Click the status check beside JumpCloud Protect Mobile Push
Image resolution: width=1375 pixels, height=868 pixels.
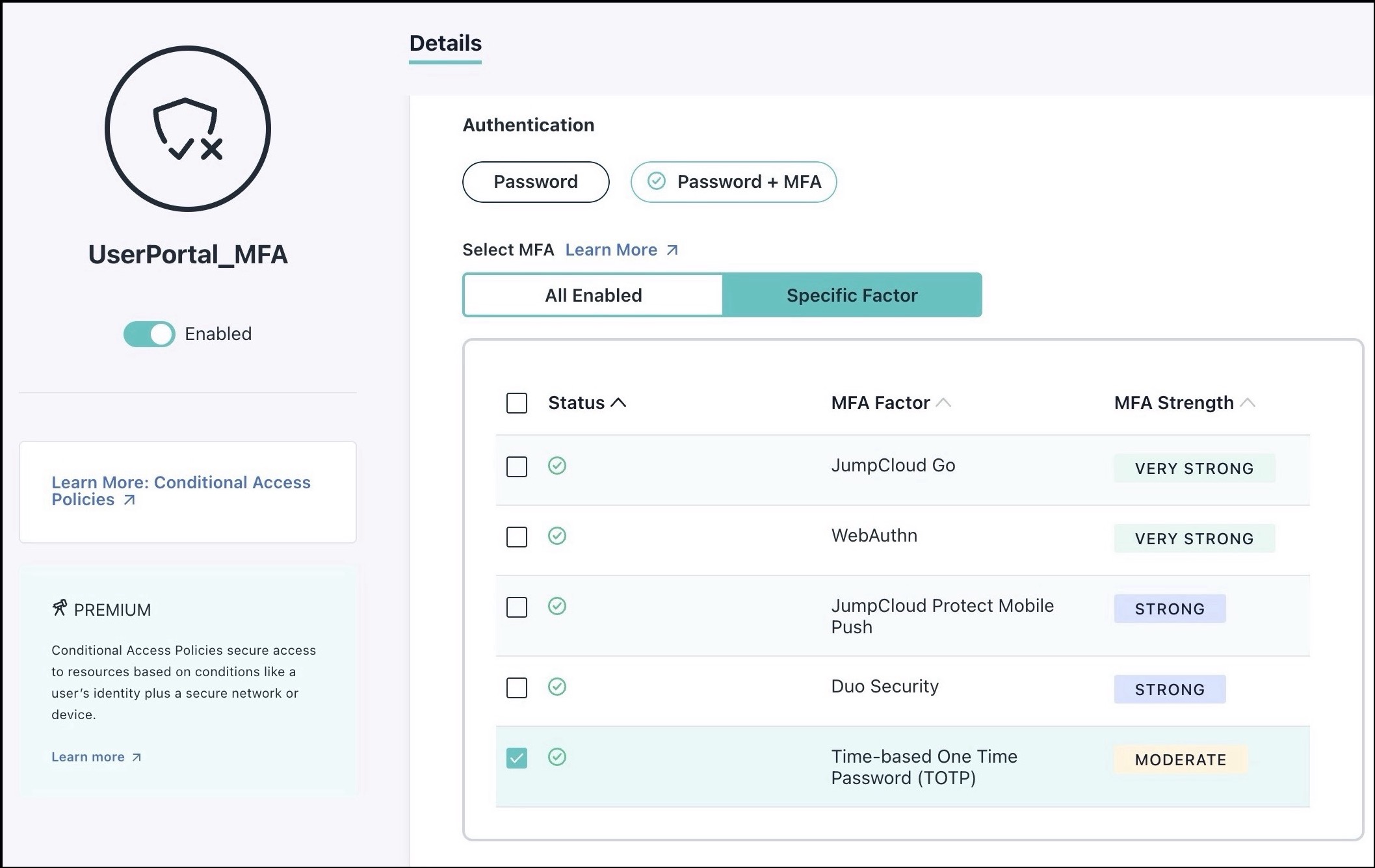[x=558, y=606]
